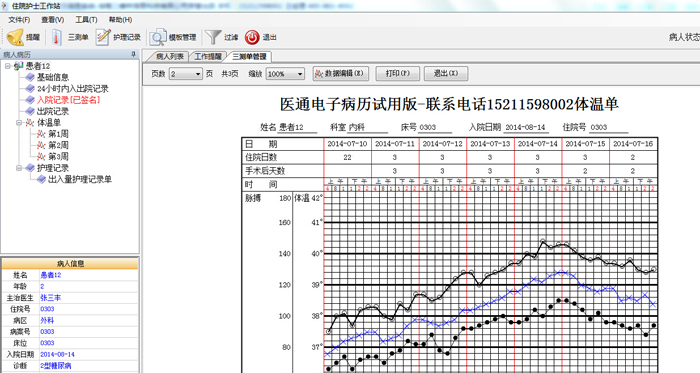Open the thermometer 三测单 toolbar icon
The width and height of the screenshot is (700, 373).
coord(57,37)
